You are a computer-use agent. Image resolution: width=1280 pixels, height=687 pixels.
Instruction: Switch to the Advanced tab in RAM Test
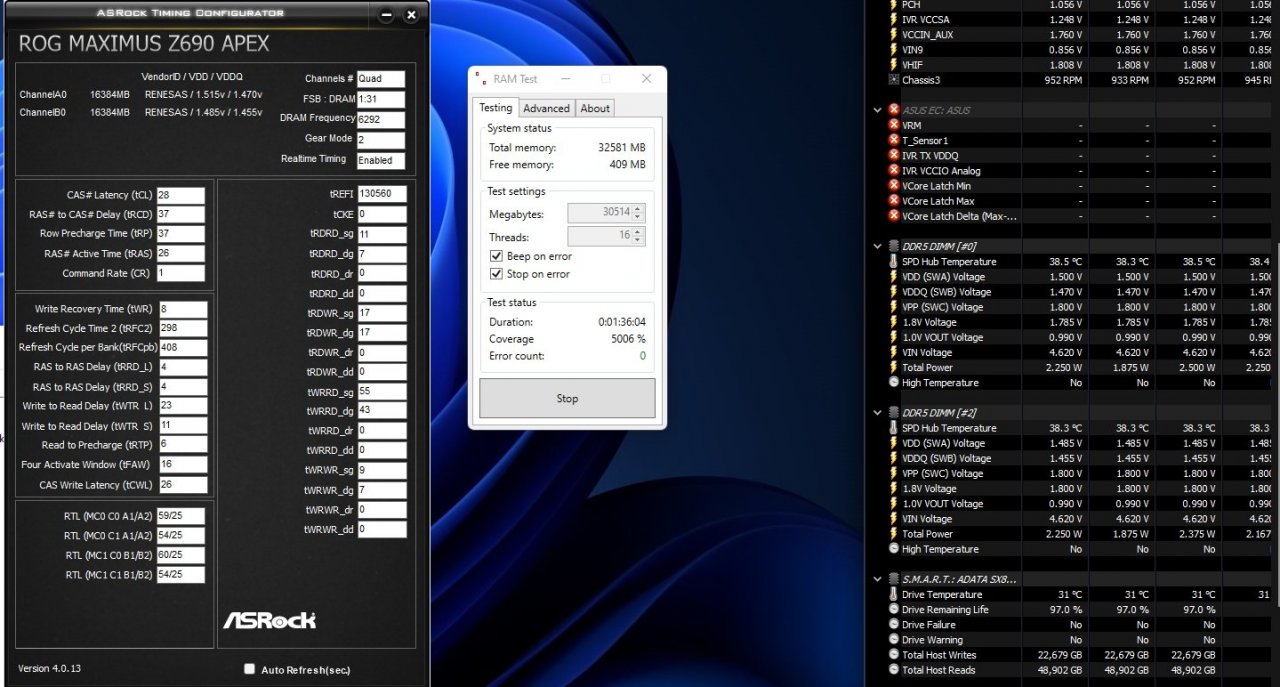click(x=546, y=108)
